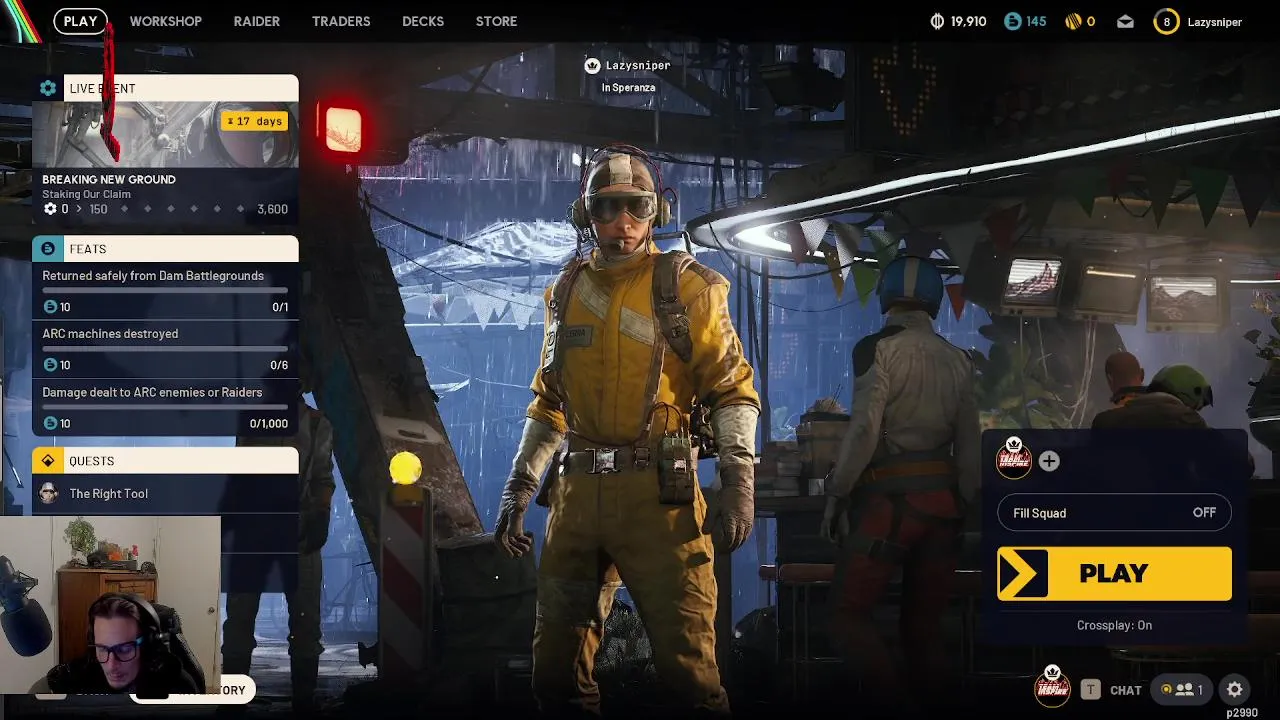Open the mail inbox icon

pos(1125,22)
